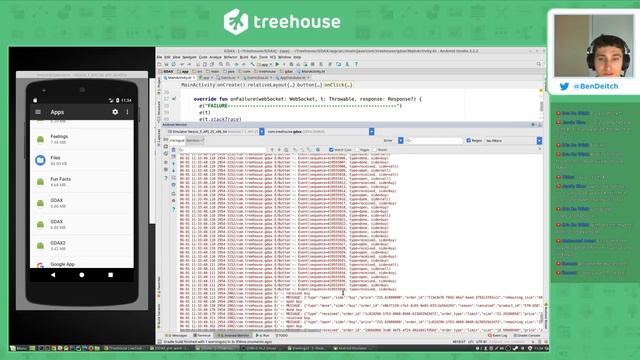640x360 pixels.
Task: Open the Event Log button
Action: point(498,336)
